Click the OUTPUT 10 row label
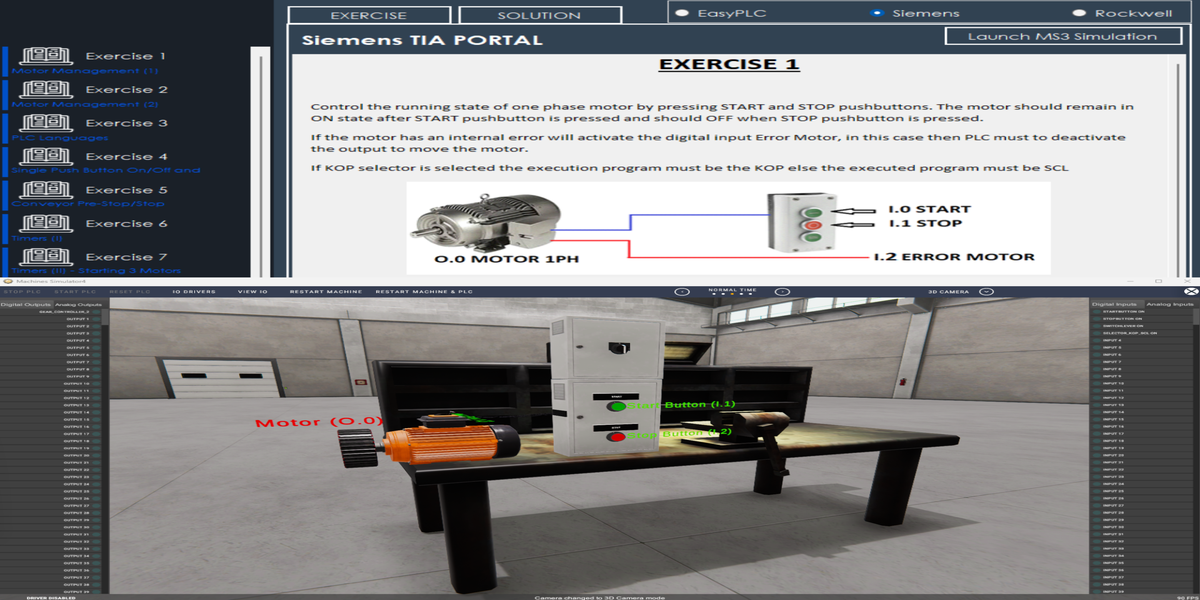 tap(77, 383)
